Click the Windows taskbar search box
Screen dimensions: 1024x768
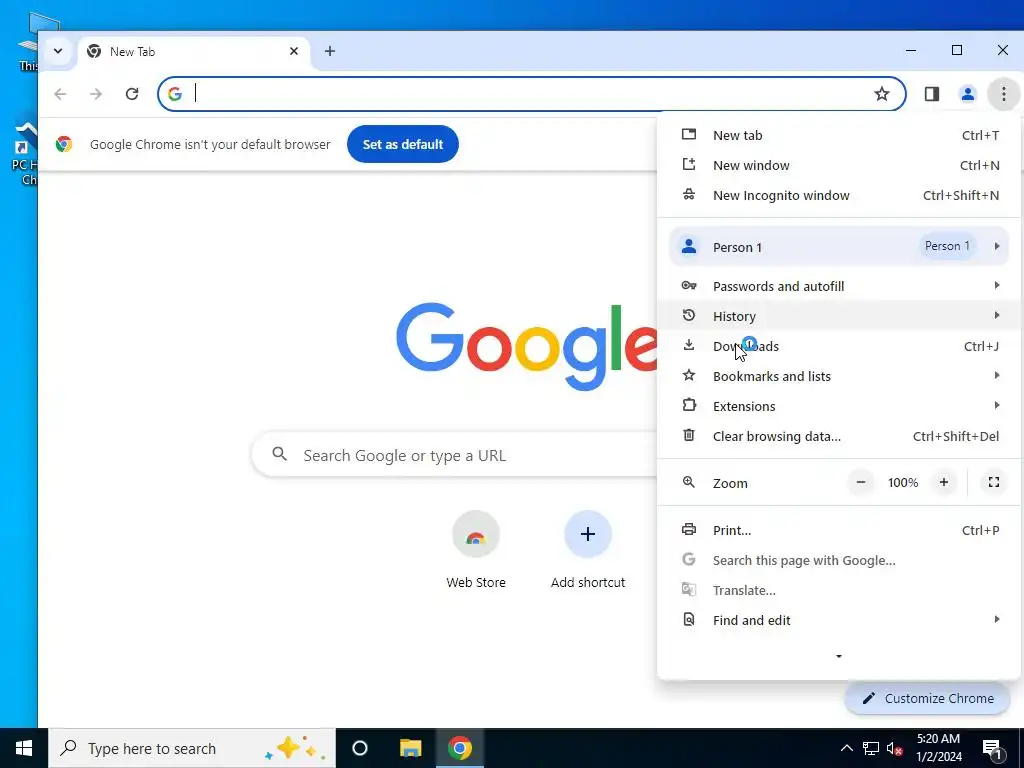(x=192, y=748)
